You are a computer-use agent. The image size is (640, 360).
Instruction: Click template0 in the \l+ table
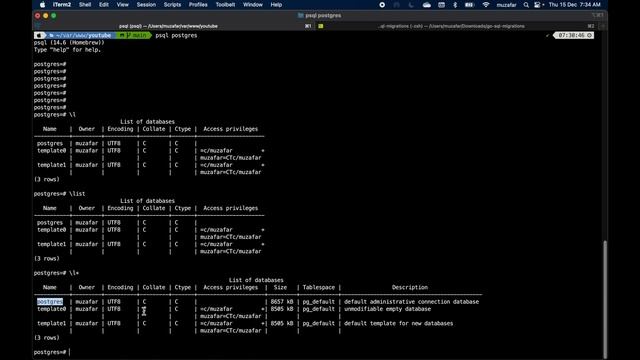pos(51,309)
